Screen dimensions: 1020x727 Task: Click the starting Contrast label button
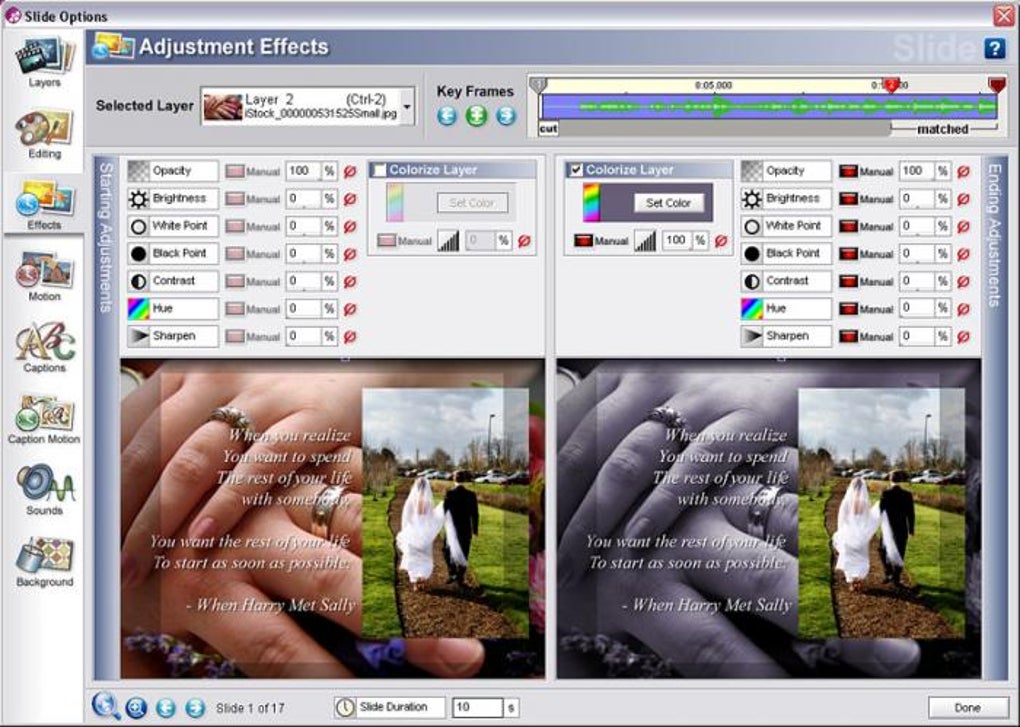coord(173,281)
